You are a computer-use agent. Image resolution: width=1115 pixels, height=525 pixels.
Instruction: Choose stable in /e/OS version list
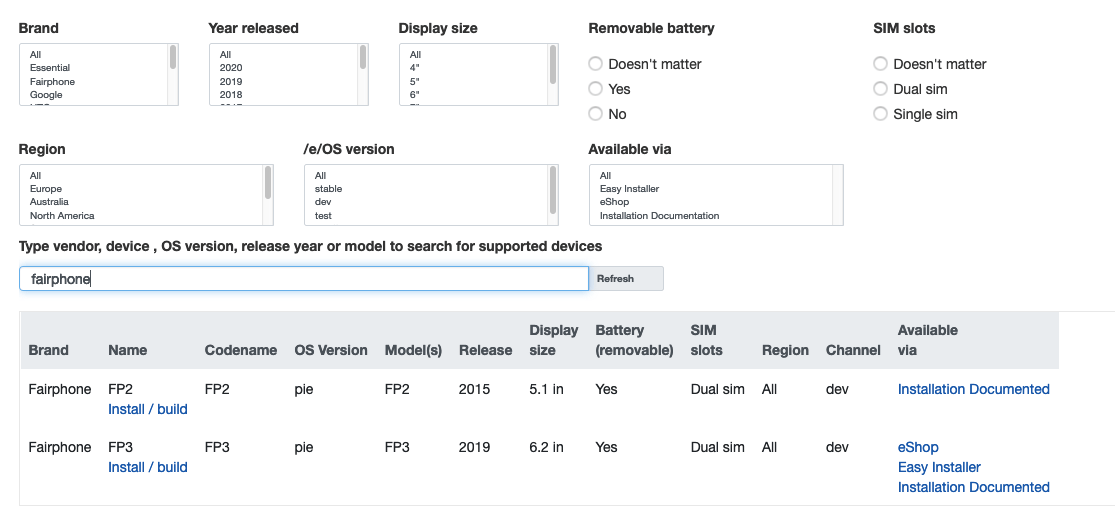[329, 189]
